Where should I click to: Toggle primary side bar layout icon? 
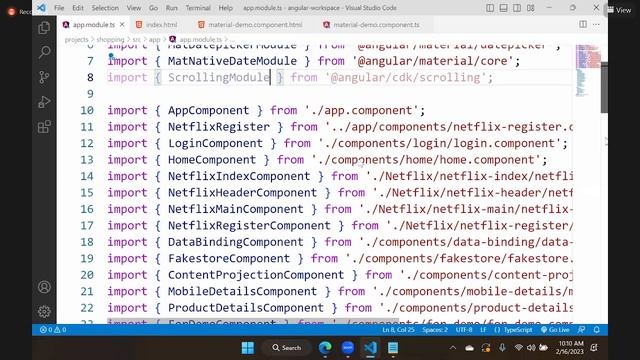(490, 8)
